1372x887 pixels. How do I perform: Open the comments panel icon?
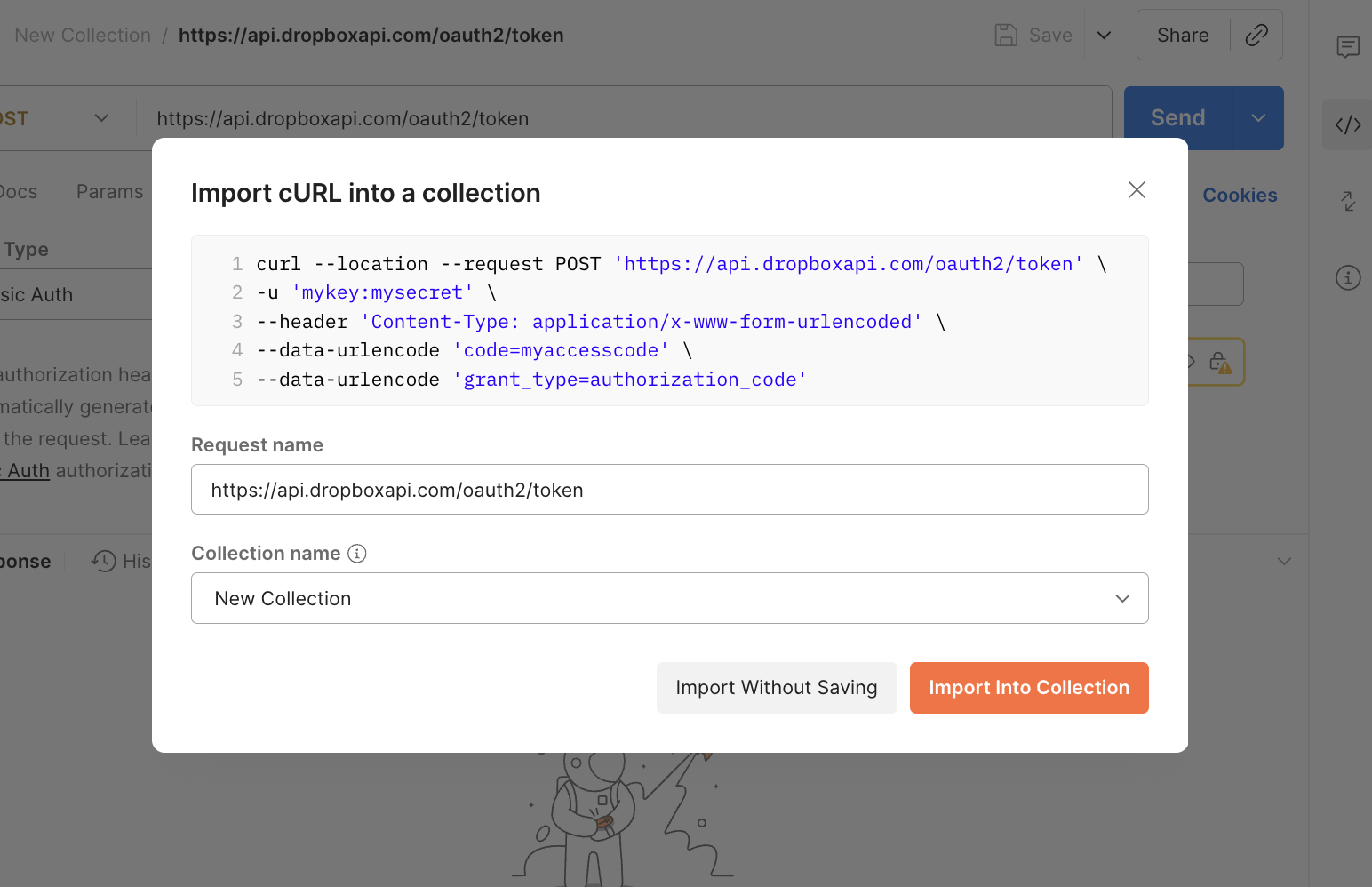[1347, 47]
